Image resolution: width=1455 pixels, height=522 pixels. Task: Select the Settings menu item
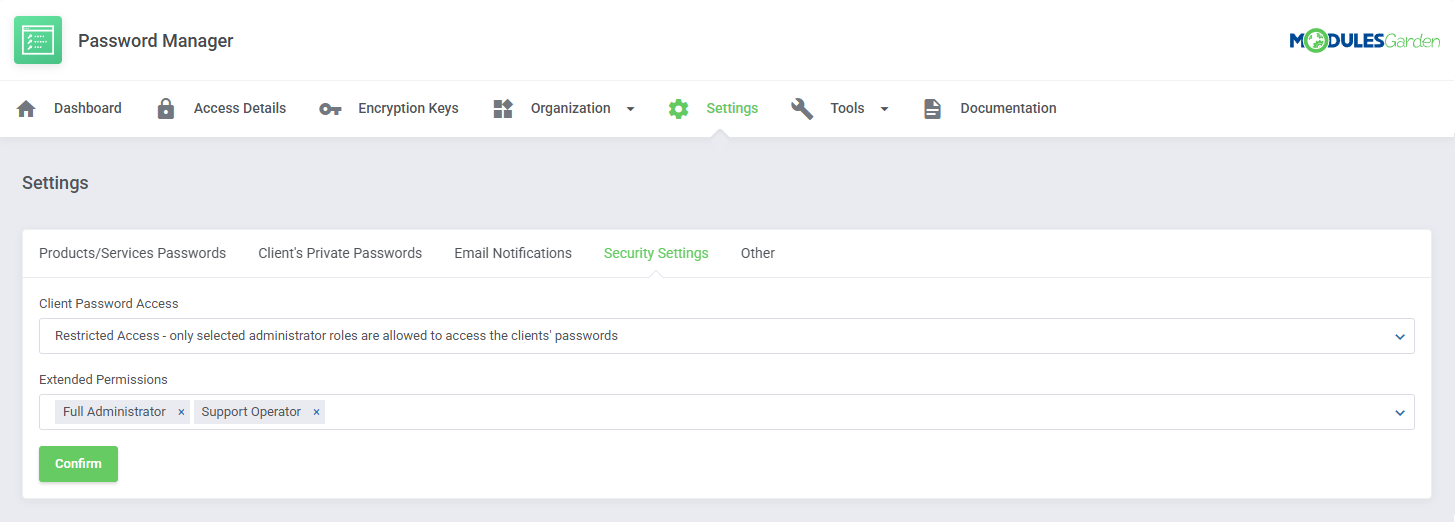click(732, 108)
